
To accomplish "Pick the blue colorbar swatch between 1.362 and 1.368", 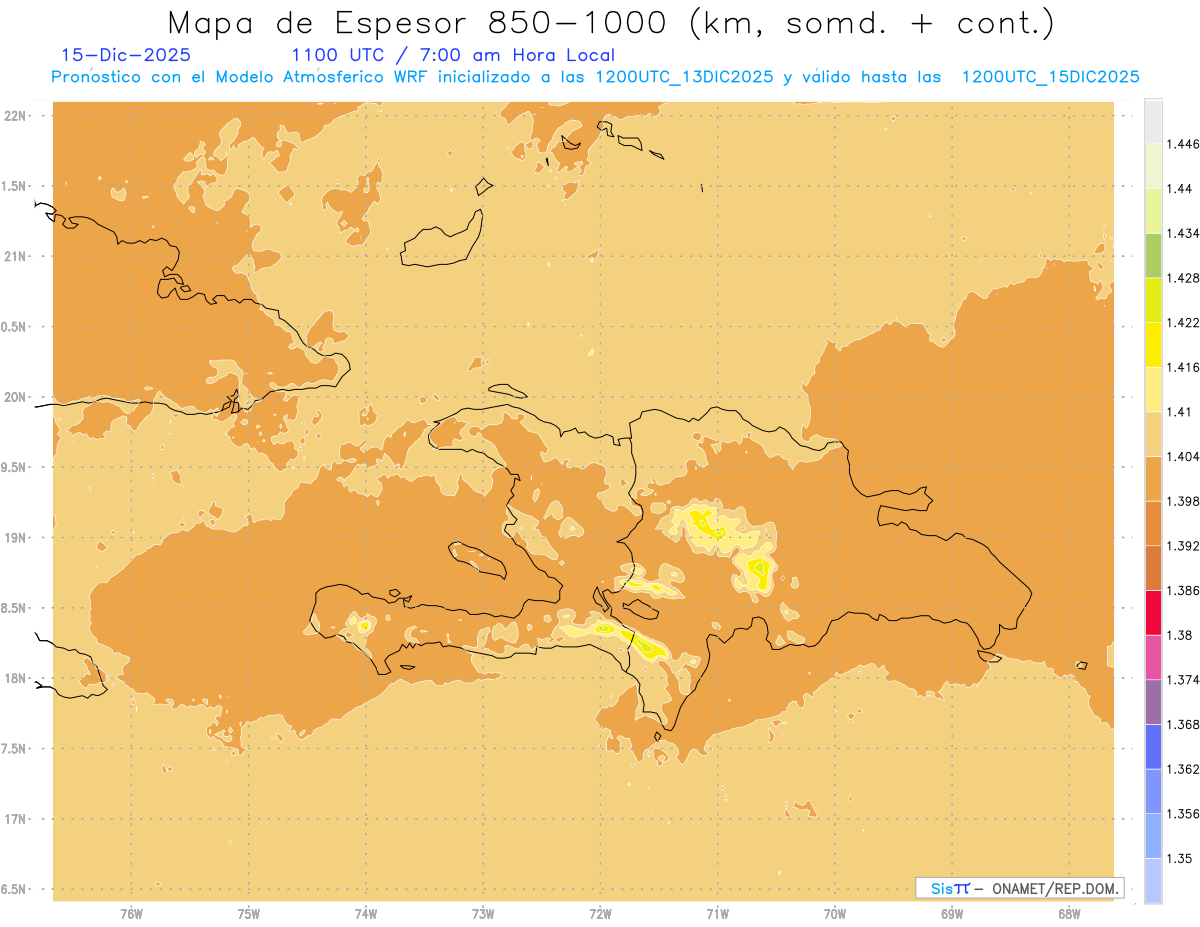I will (1153, 746).
